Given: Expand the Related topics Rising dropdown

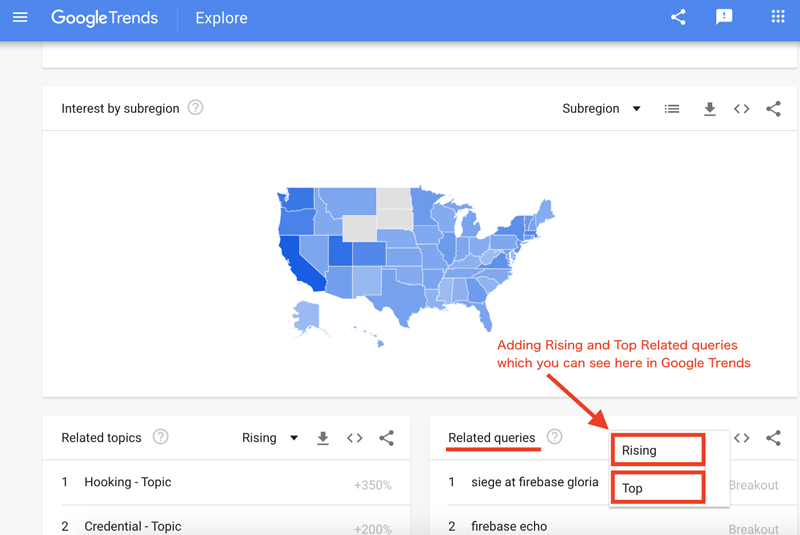Looking at the screenshot, I should coord(270,438).
